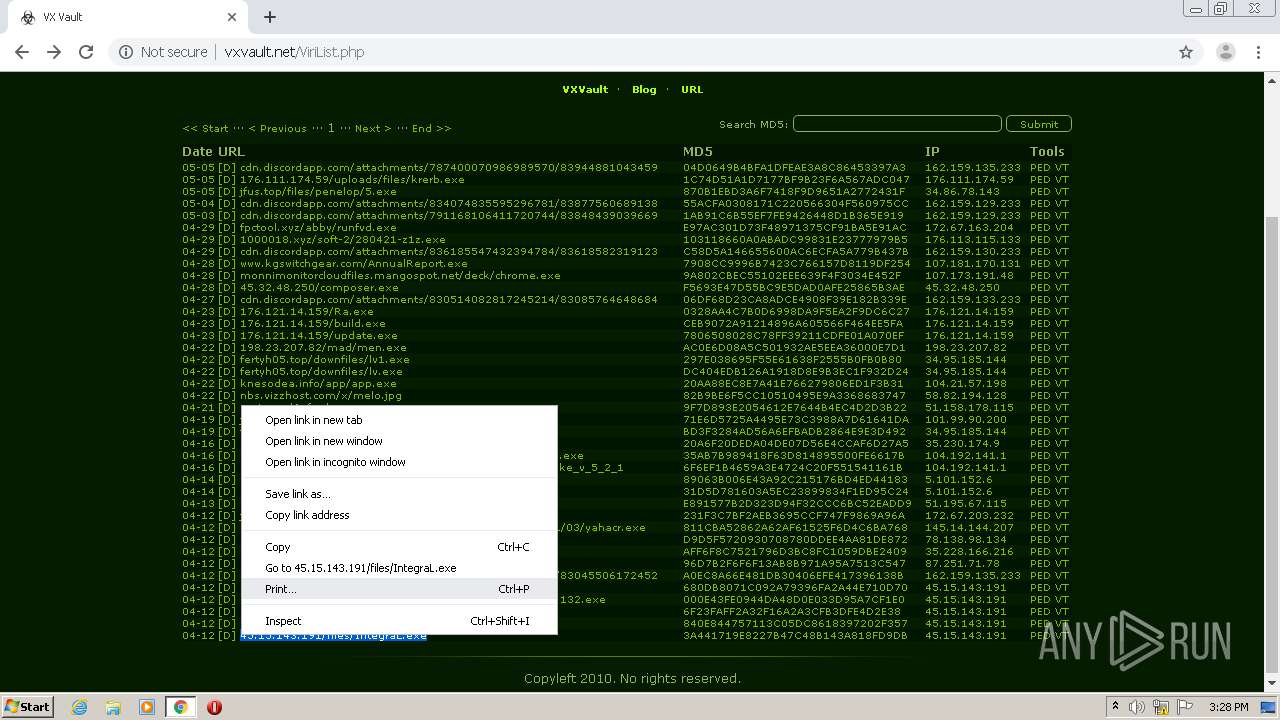1280x720 pixels.
Task: Click the Submit button
Action: [x=1039, y=124]
